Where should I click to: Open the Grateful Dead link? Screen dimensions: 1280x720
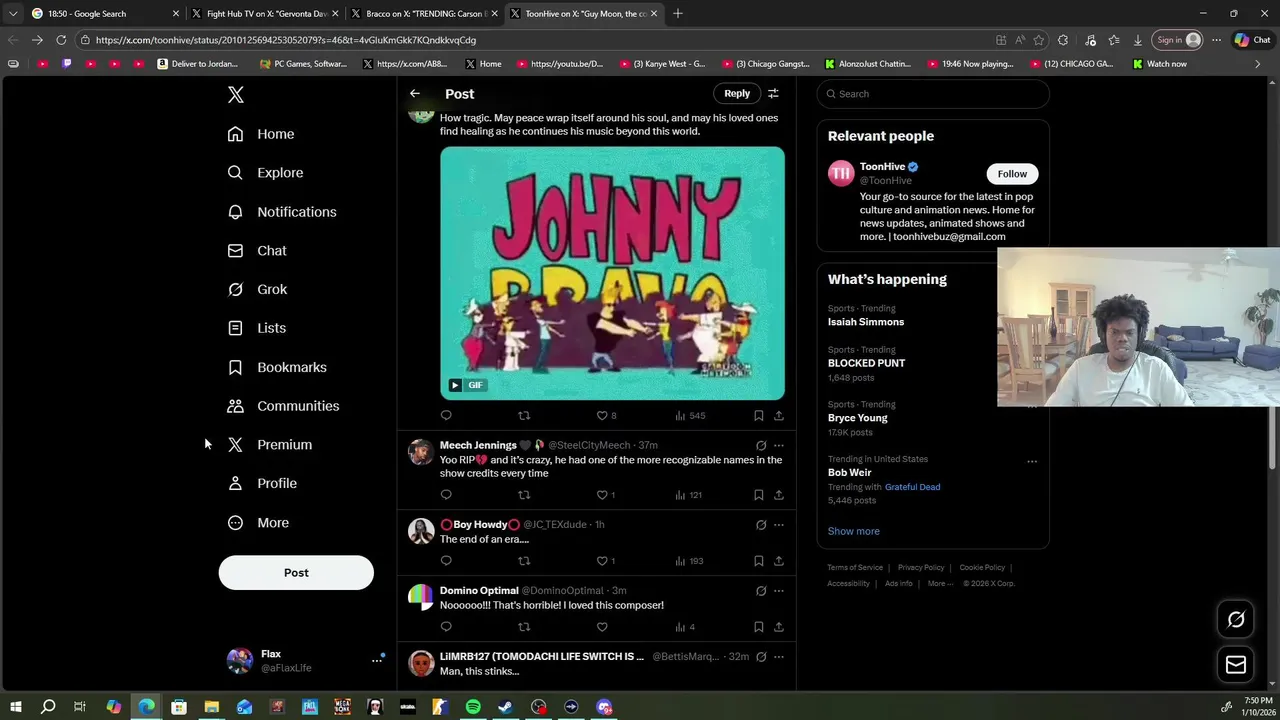point(912,487)
